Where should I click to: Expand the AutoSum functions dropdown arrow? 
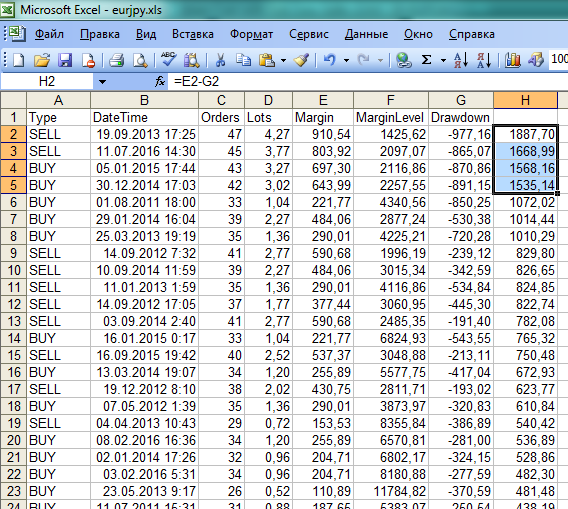(x=443, y=60)
